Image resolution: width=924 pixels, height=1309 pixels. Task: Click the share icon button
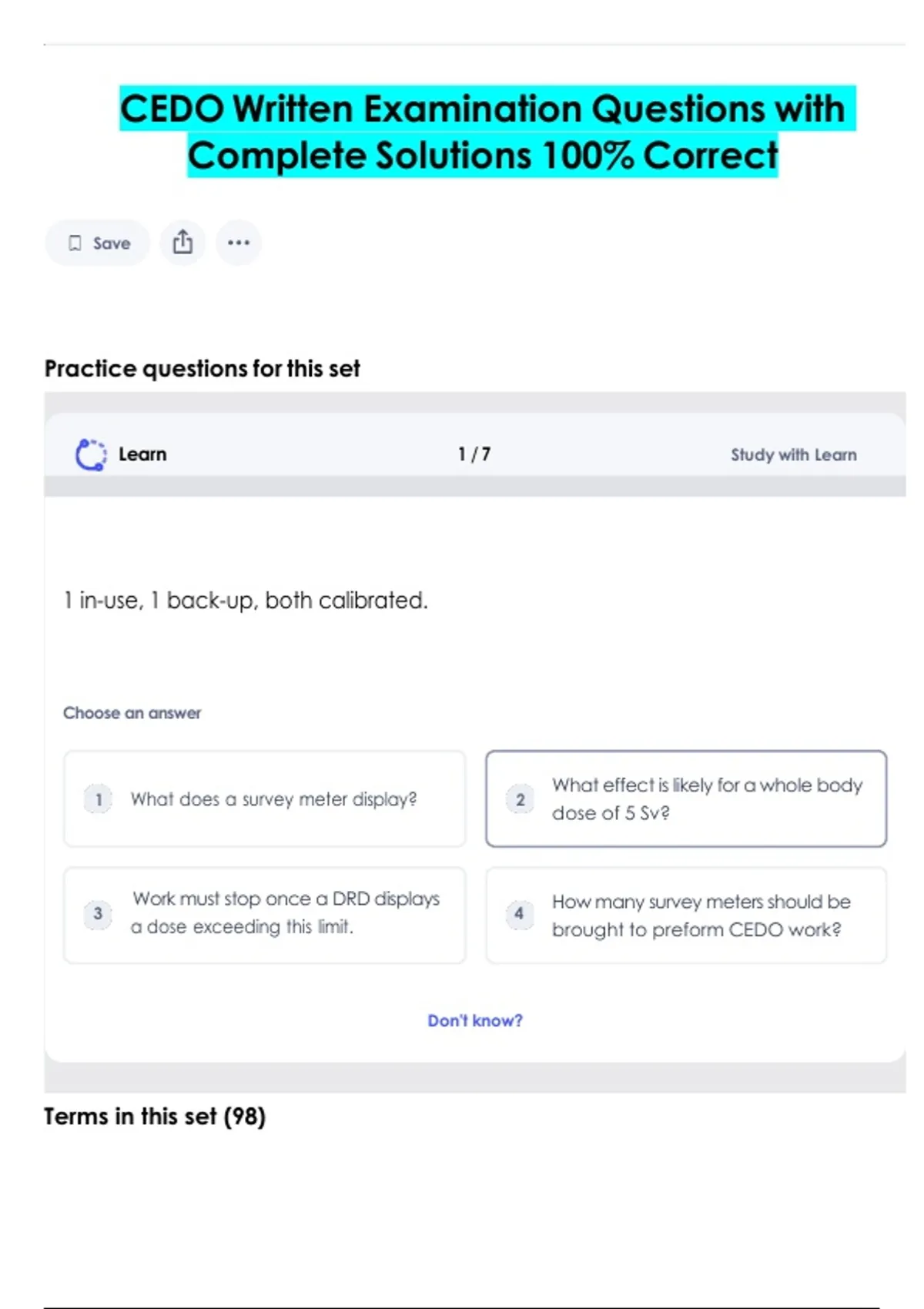click(x=182, y=243)
